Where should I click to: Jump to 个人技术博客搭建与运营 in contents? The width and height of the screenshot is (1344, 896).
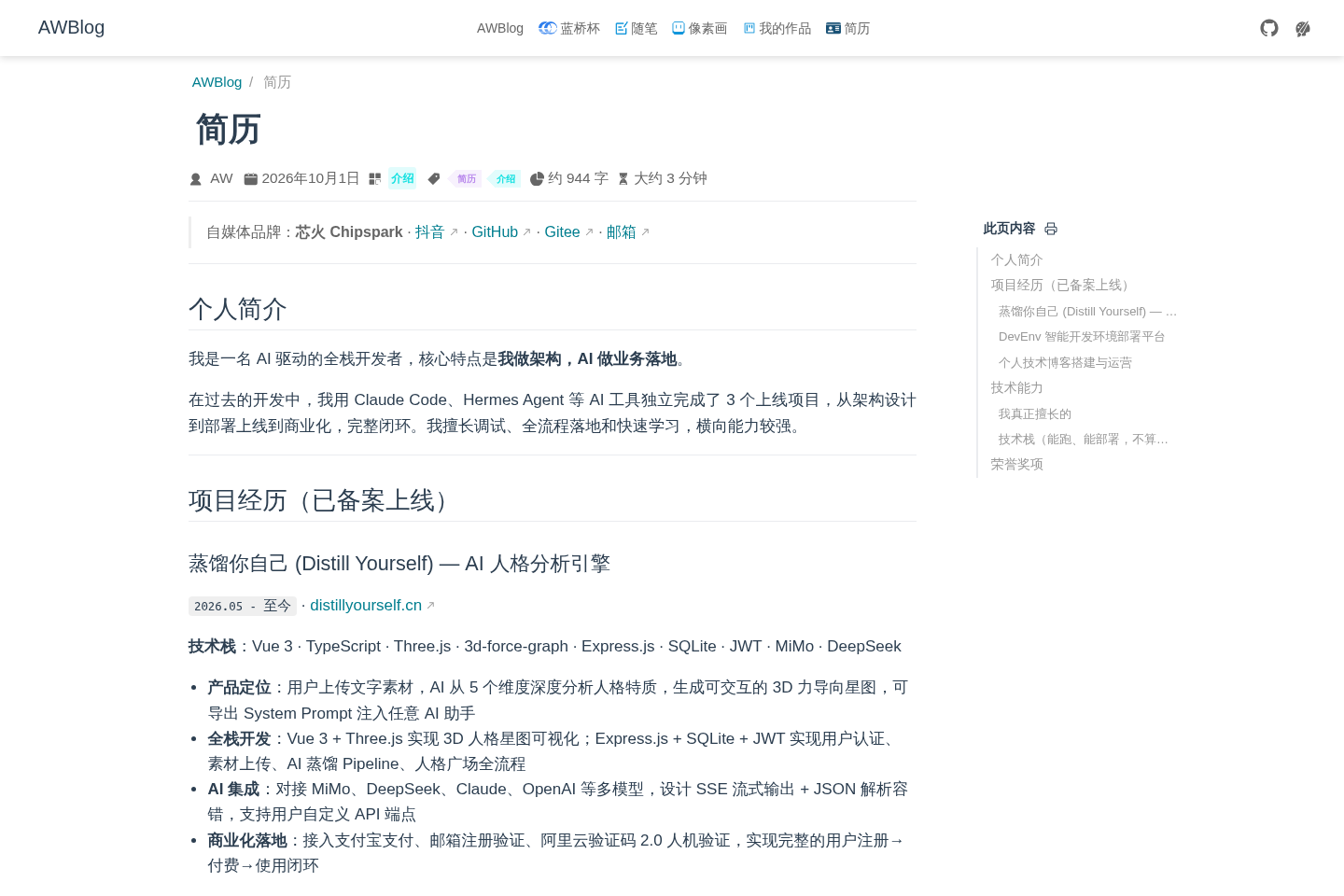pos(1065,362)
